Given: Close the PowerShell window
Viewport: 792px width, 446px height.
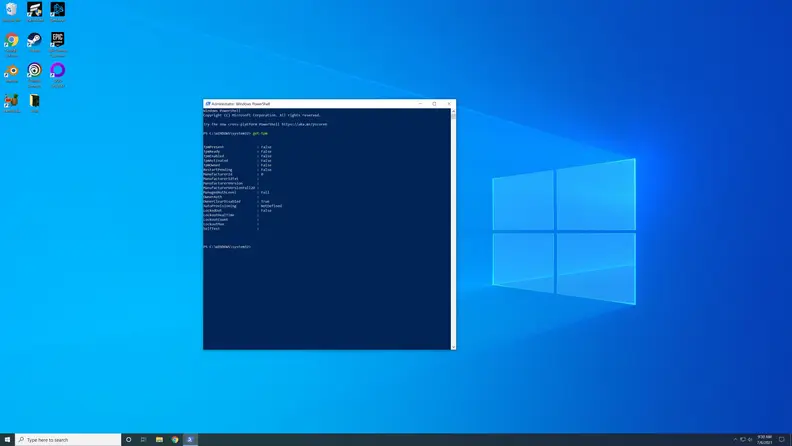Looking at the screenshot, I should [449, 104].
